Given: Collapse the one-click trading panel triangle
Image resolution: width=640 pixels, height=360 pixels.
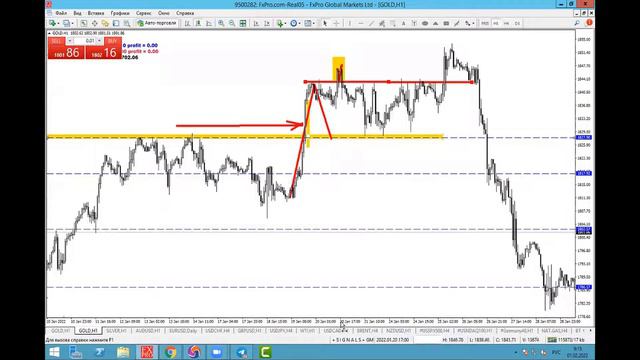Looking at the screenshot, I should [x=49, y=33].
